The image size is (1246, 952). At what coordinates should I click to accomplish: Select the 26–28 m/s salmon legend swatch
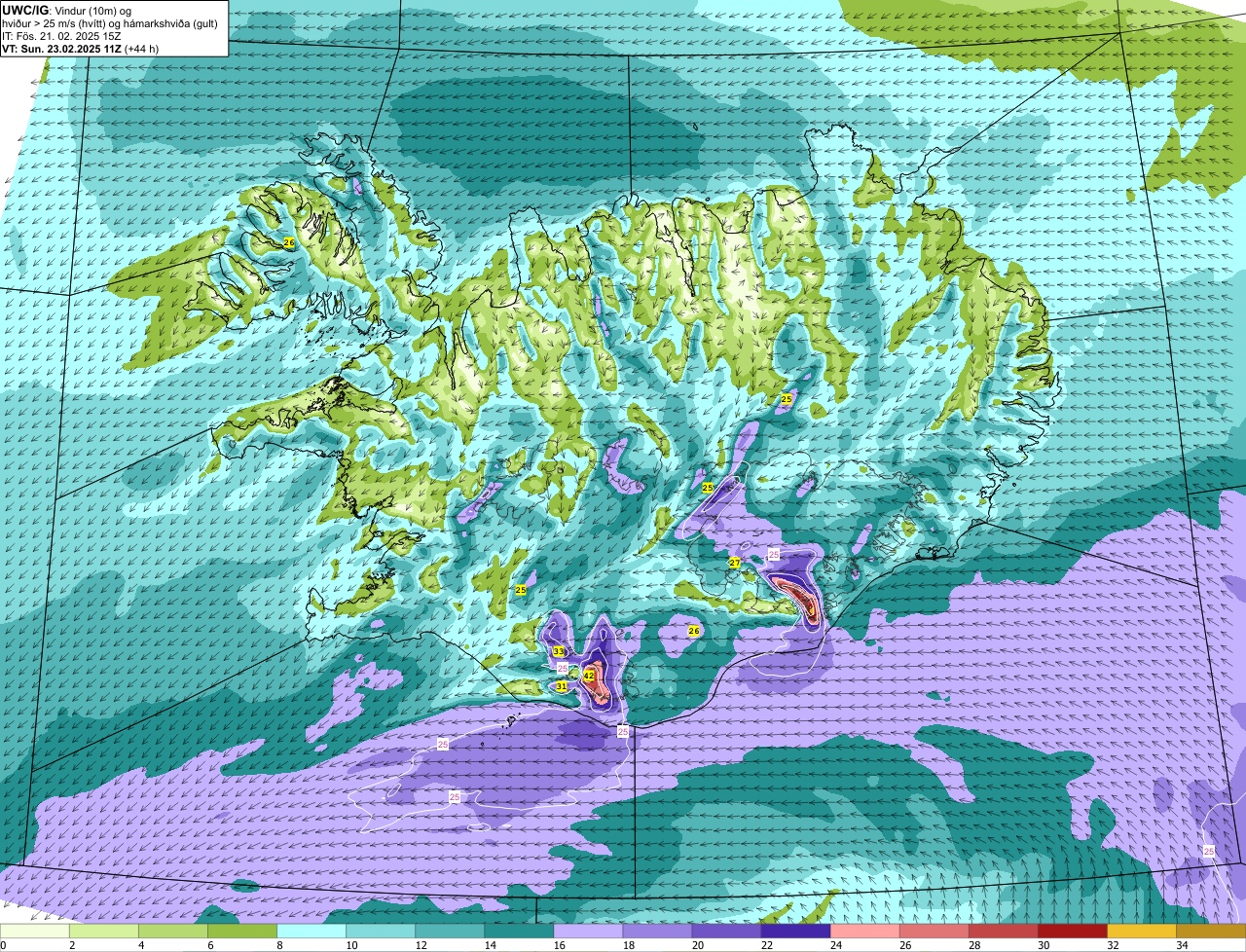tap(934, 932)
